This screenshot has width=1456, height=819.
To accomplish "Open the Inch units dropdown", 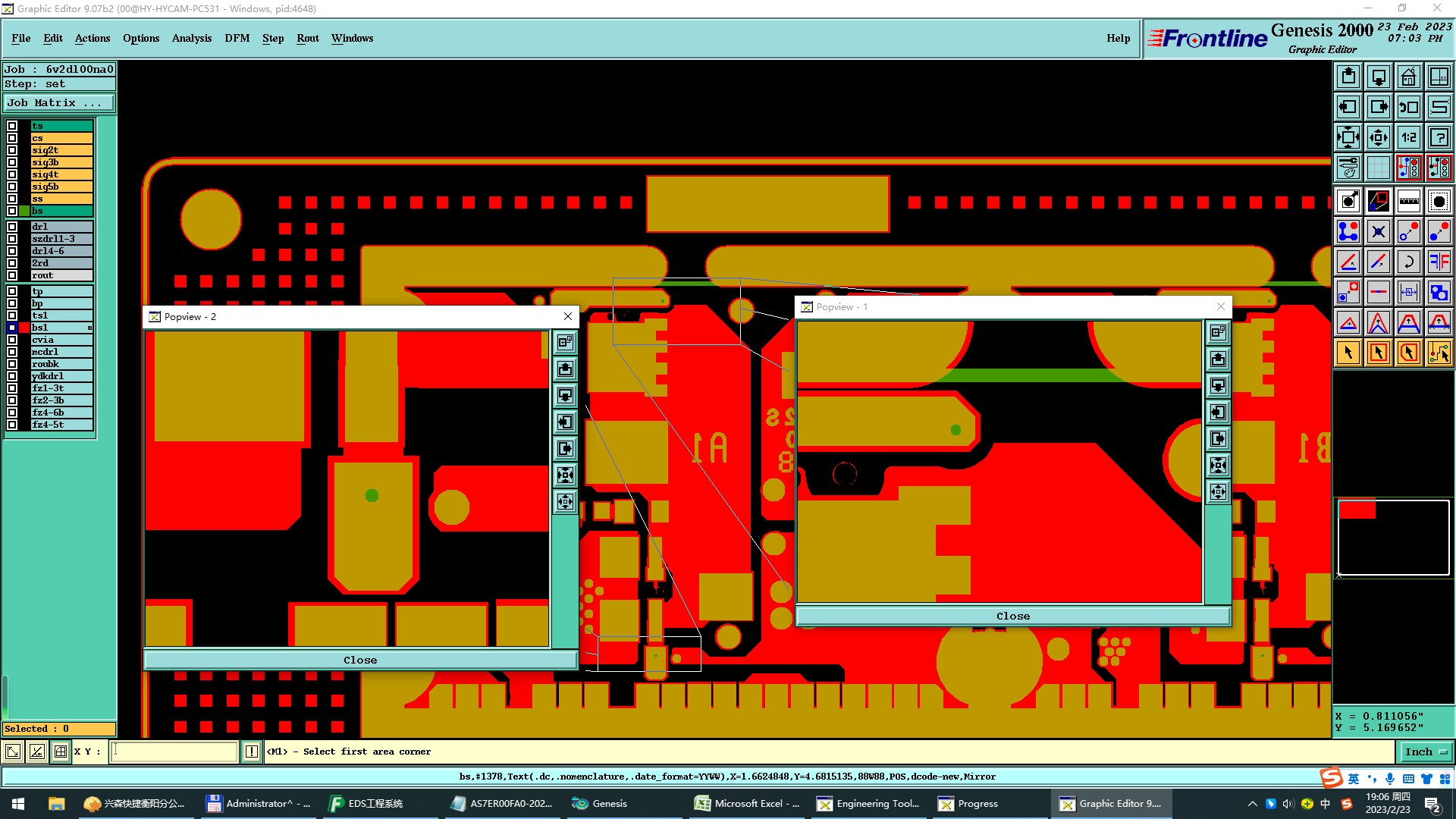I will 1426,752.
